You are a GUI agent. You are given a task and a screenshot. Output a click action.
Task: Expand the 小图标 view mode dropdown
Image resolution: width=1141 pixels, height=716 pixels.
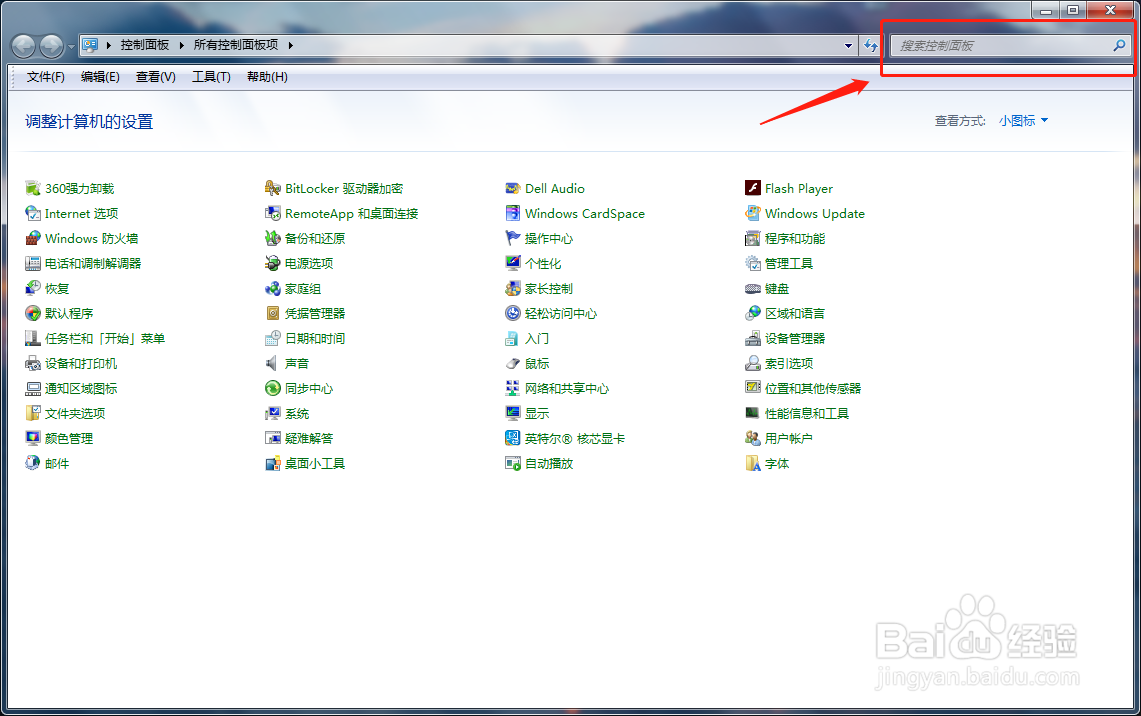coord(1023,121)
